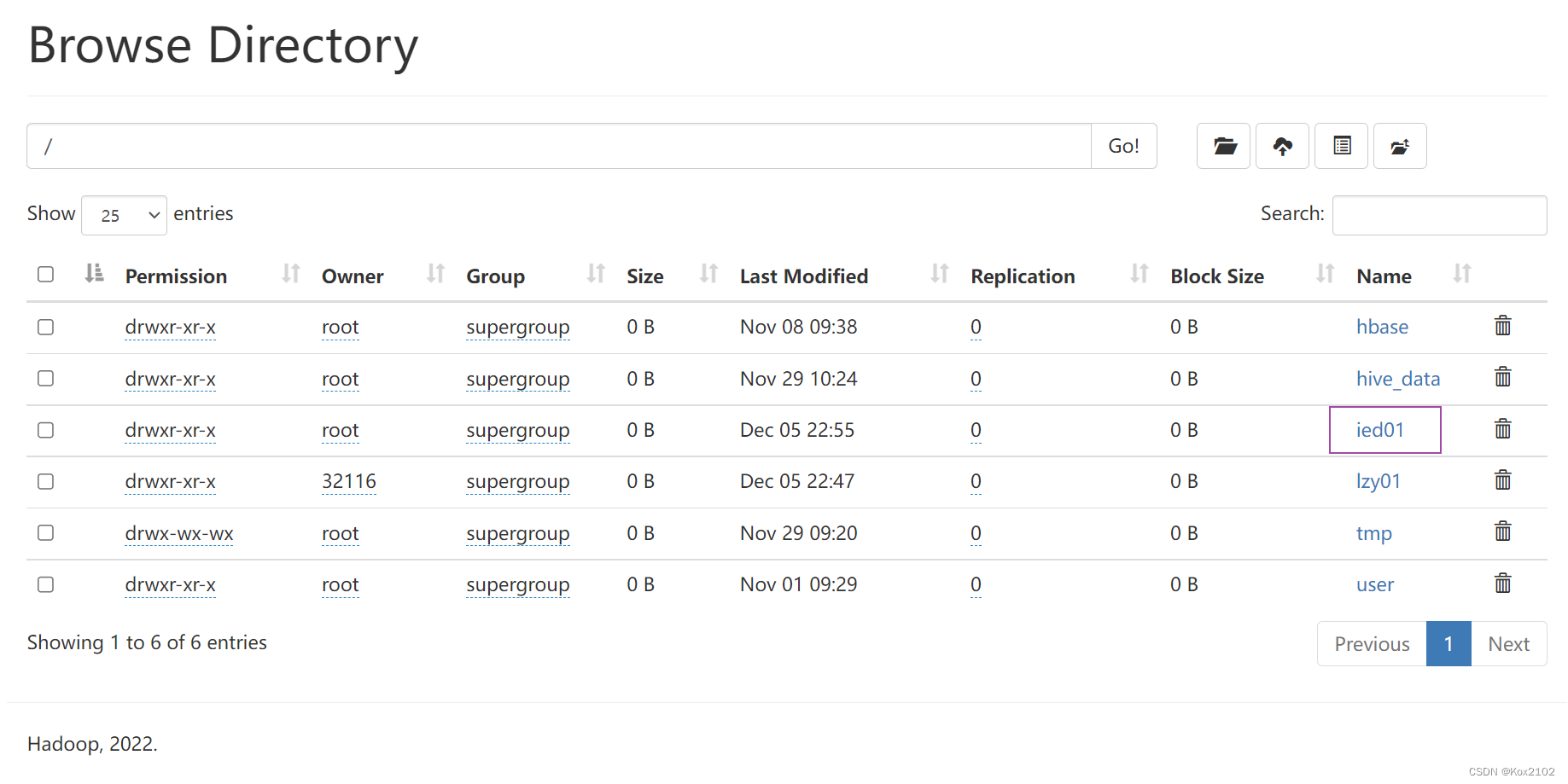Delete user directory using its trash icon

pyautogui.click(x=1503, y=584)
